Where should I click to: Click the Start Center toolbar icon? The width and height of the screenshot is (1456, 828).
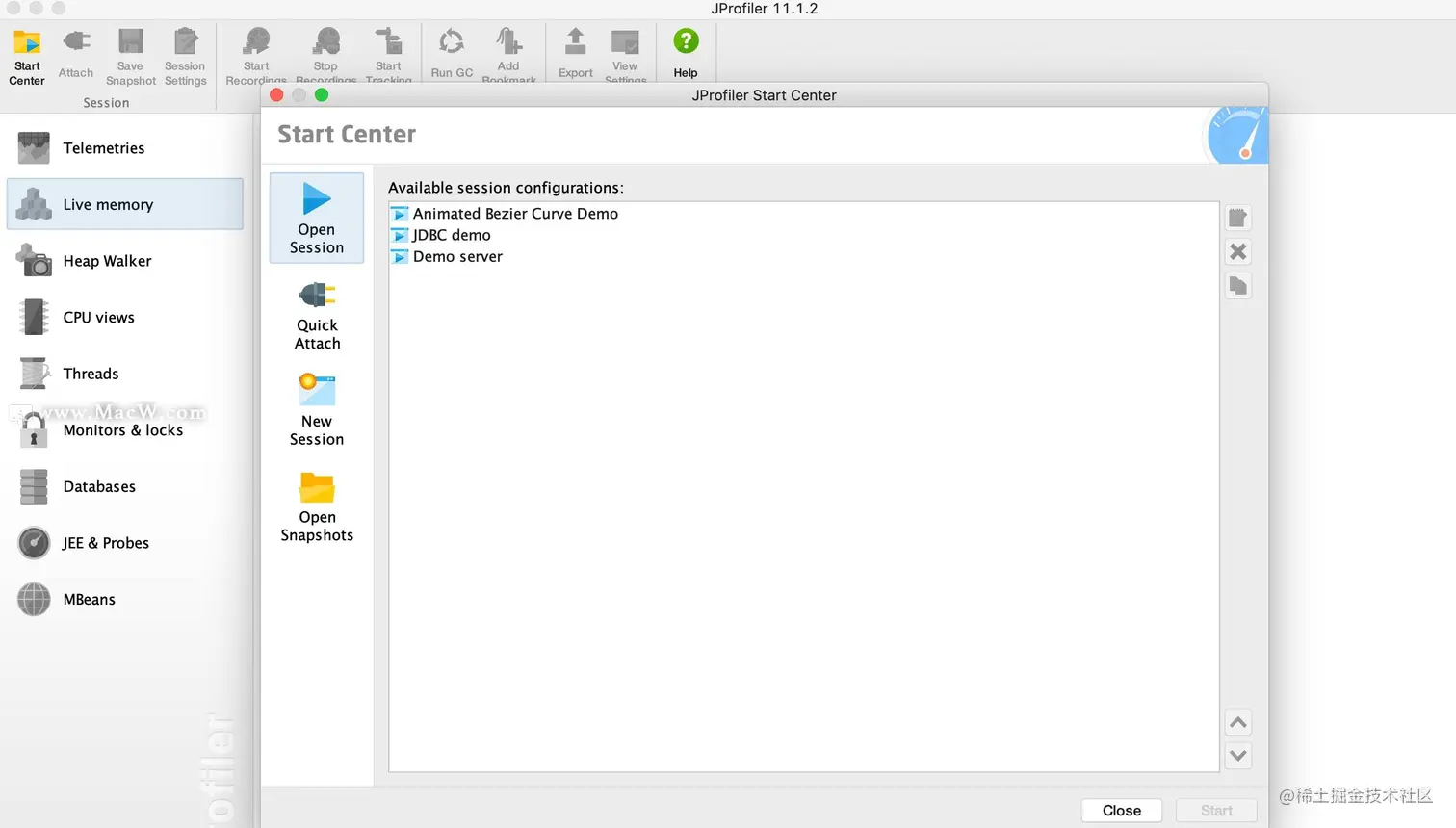(27, 57)
